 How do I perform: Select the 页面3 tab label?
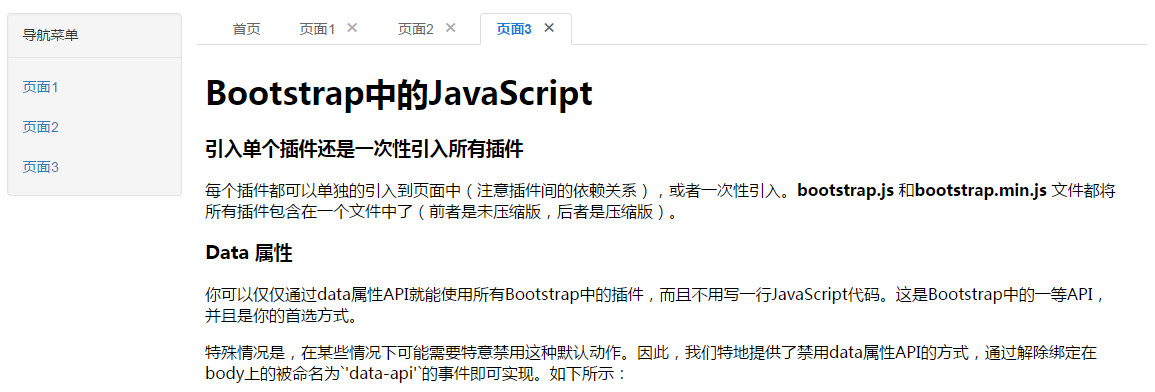[514, 29]
